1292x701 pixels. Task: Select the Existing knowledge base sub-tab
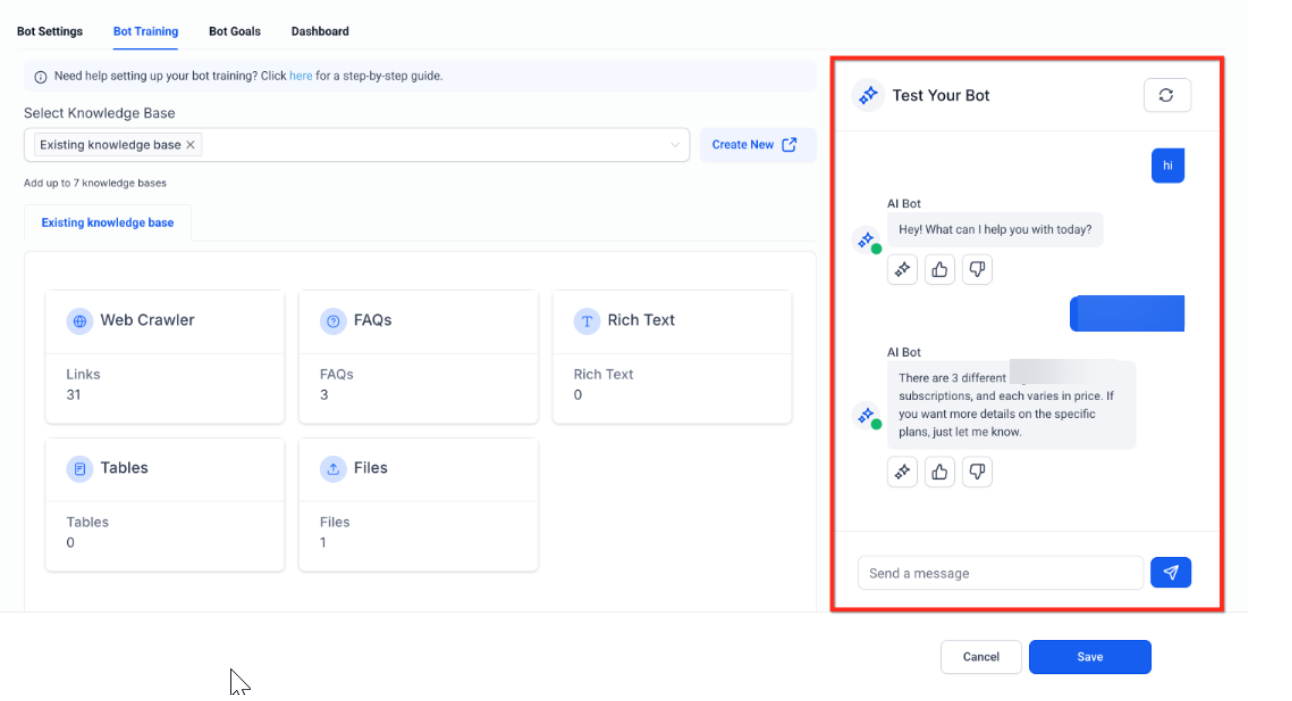tap(107, 223)
